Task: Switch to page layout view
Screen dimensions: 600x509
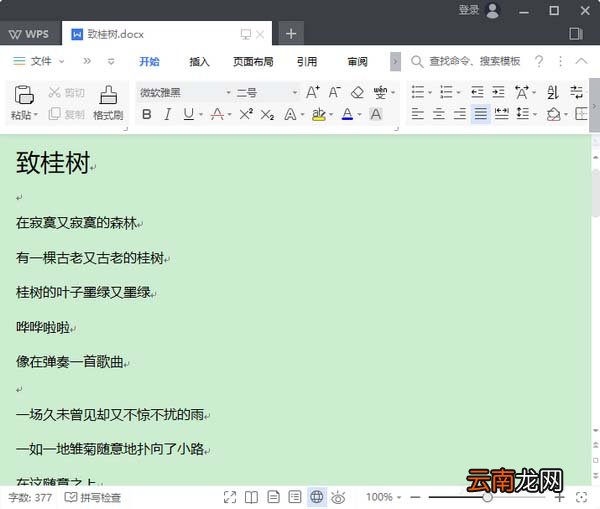Action: point(273,497)
